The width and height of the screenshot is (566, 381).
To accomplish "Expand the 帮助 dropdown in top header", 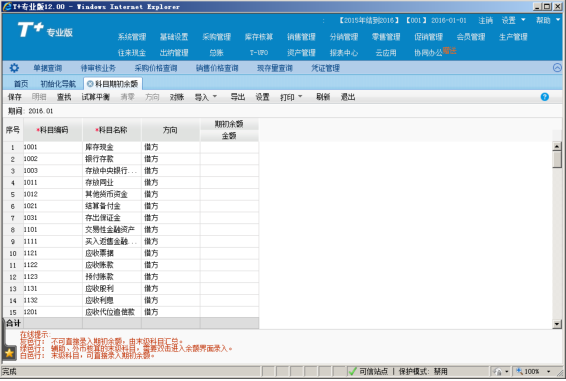I will [x=557, y=20].
